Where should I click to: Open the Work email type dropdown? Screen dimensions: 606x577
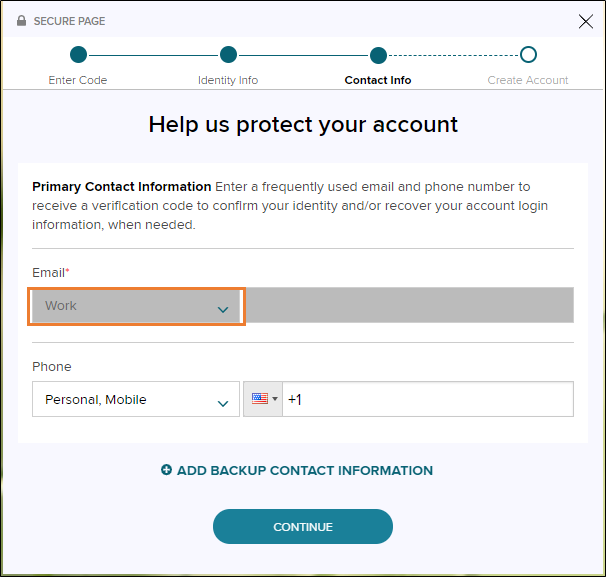tap(136, 306)
